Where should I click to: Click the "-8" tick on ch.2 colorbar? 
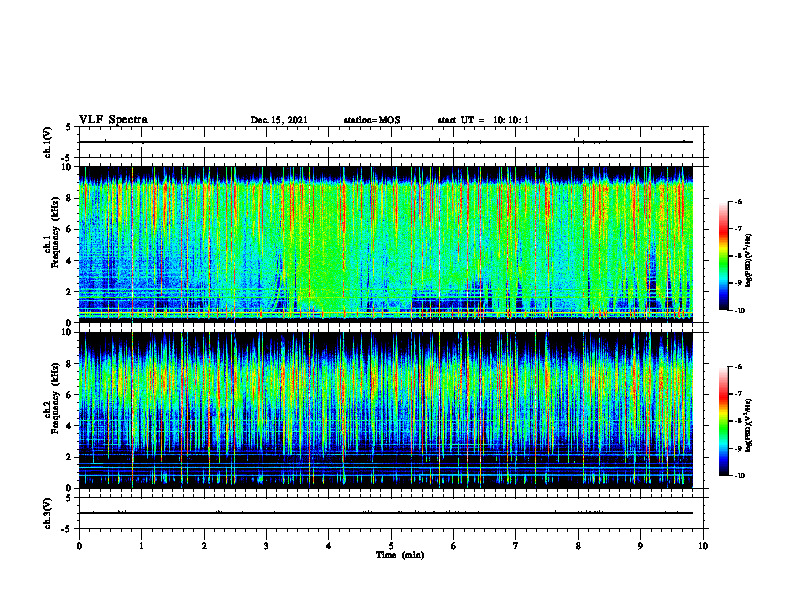738,421
